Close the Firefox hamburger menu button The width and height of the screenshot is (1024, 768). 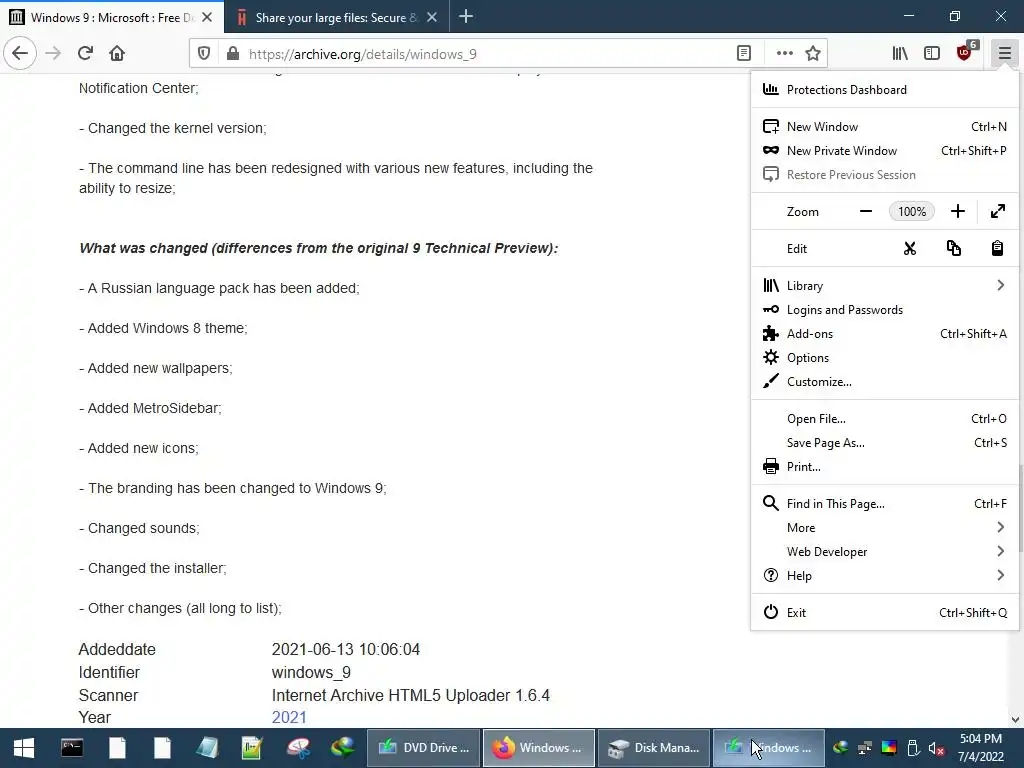(1004, 54)
